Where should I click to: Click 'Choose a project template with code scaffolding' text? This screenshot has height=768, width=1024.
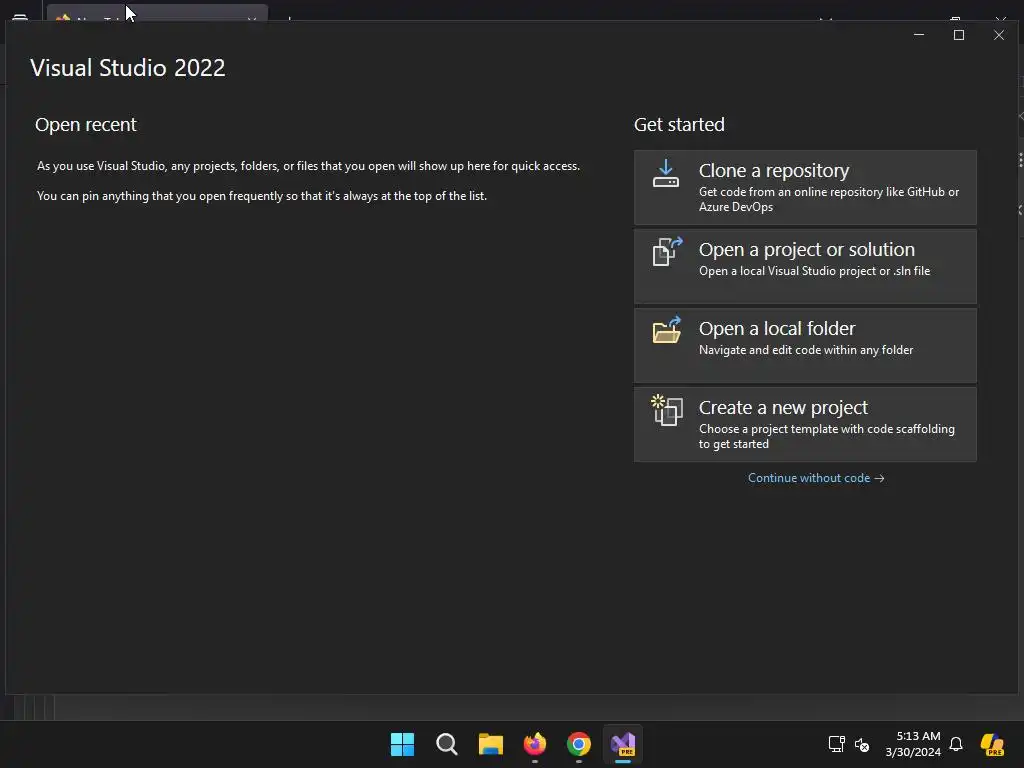tap(827, 436)
